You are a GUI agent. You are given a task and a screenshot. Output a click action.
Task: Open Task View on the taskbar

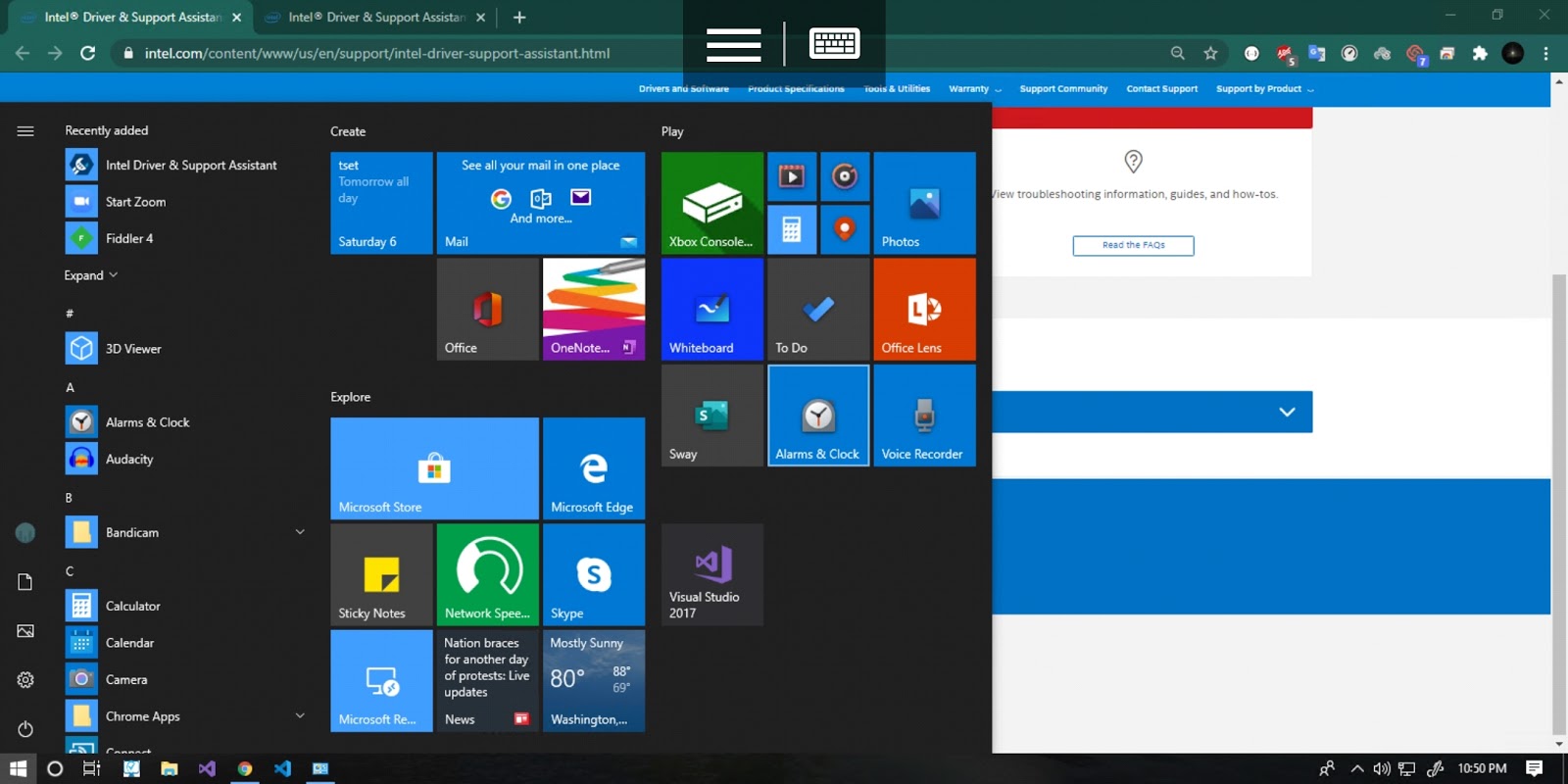click(91, 768)
